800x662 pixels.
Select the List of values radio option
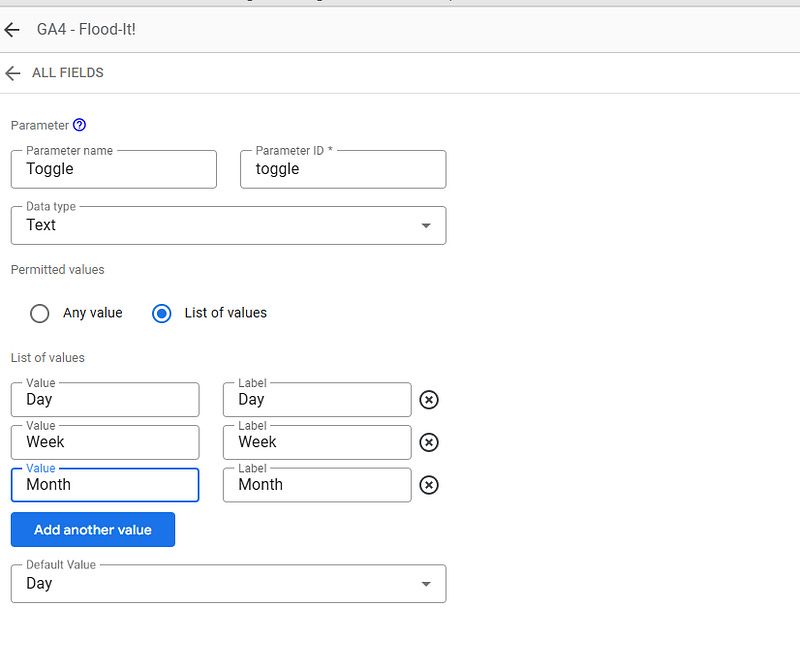click(x=162, y=313)
